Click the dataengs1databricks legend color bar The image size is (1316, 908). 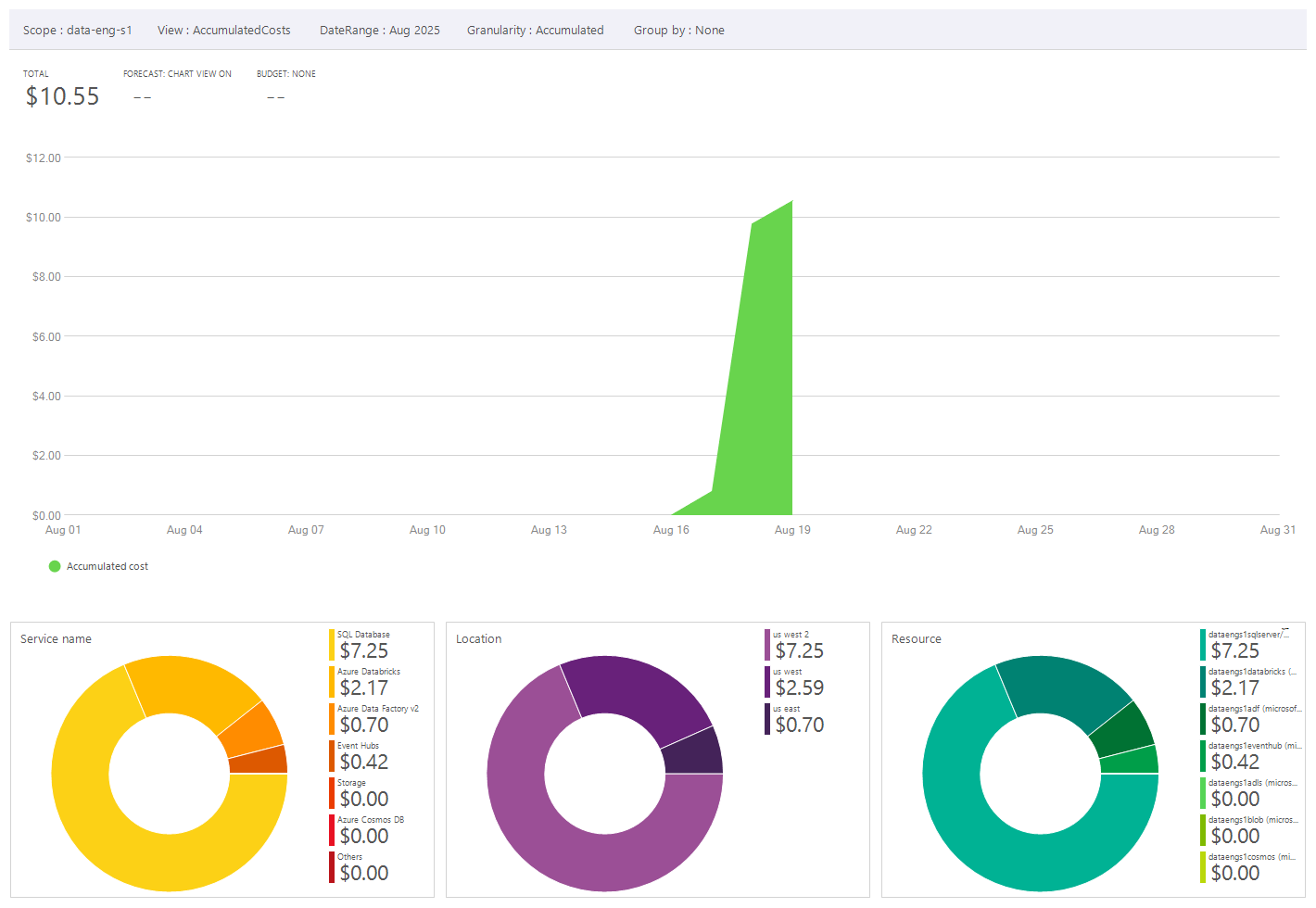(x=1203, y=682)
